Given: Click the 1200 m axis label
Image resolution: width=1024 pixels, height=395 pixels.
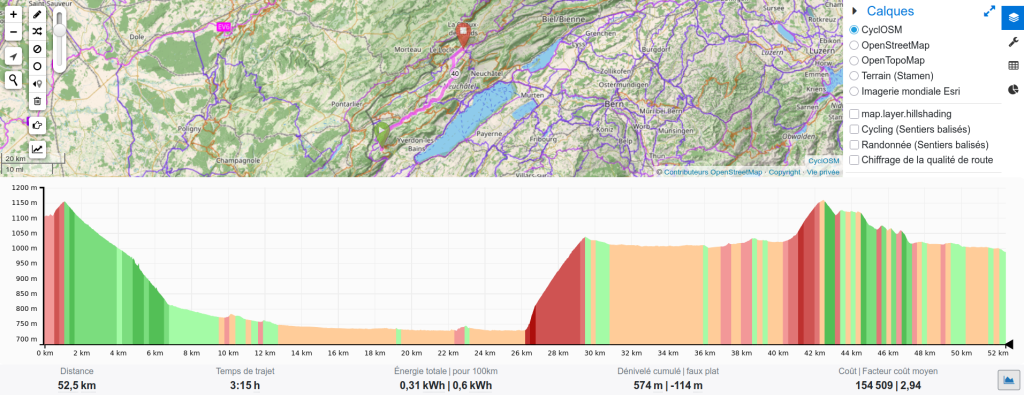Looking at the screenshot, I should tap(24, 188).
